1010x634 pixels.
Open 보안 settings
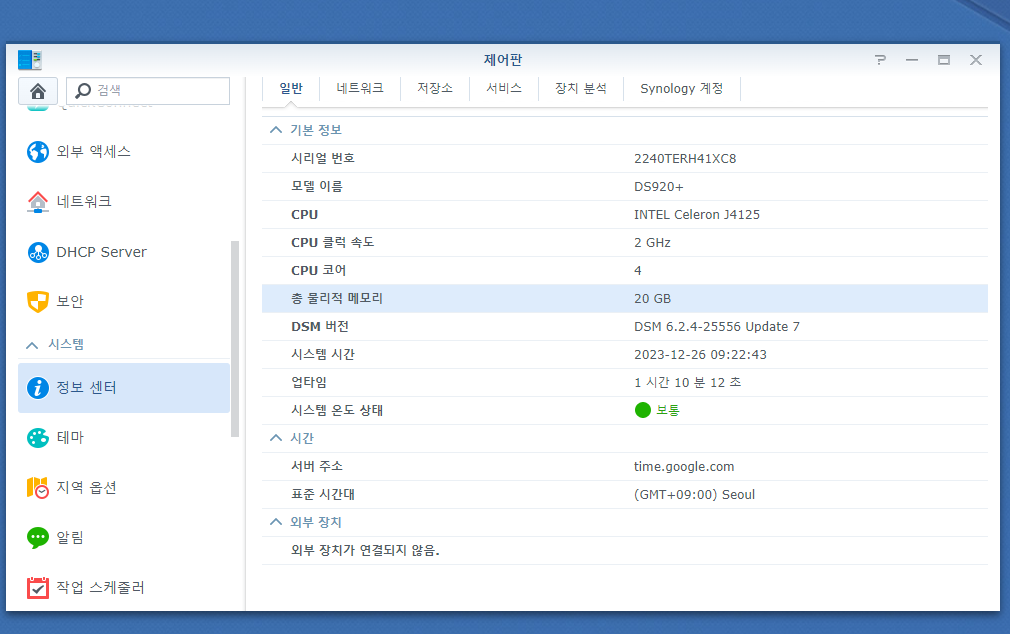pos(124,302)
